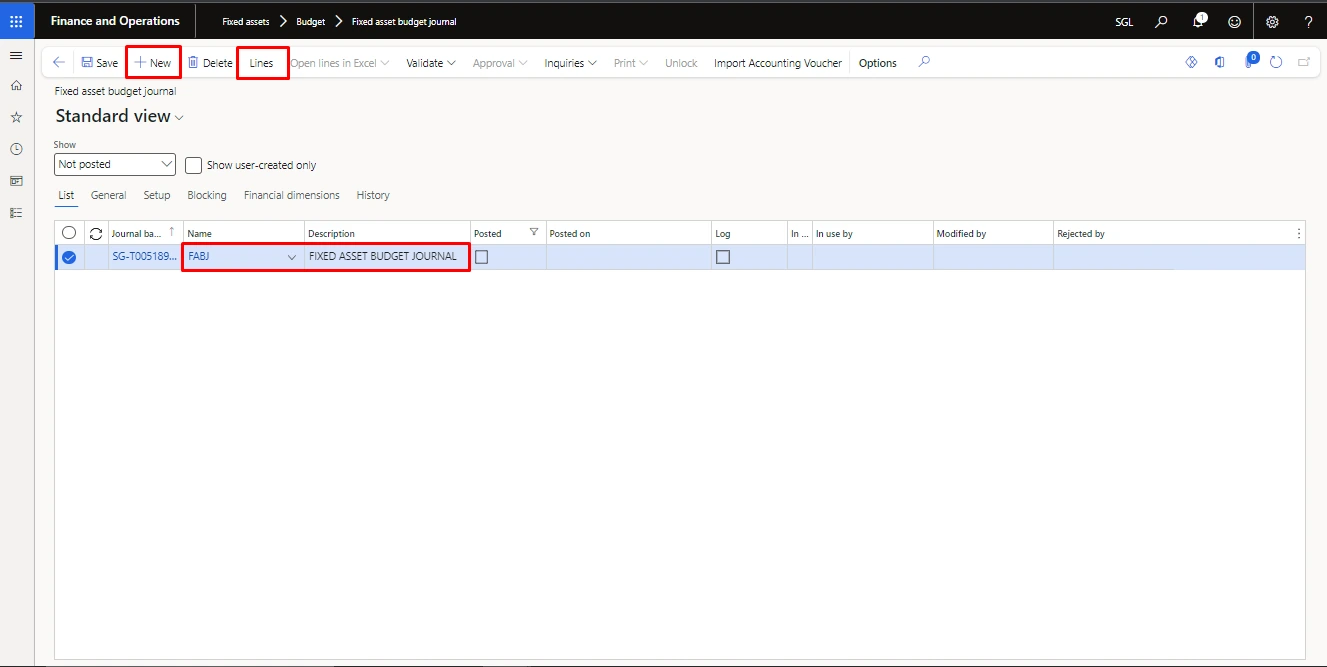Open the Power Apps diamond icon
1327x667 pixels.
click(1191, 62)
